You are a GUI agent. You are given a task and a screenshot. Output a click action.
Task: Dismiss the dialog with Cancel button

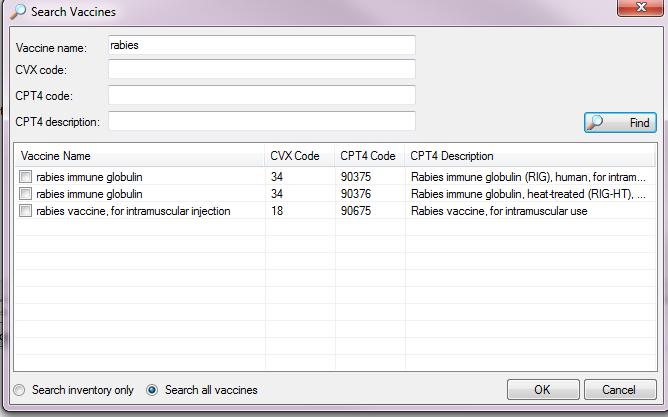pos(620,389)
